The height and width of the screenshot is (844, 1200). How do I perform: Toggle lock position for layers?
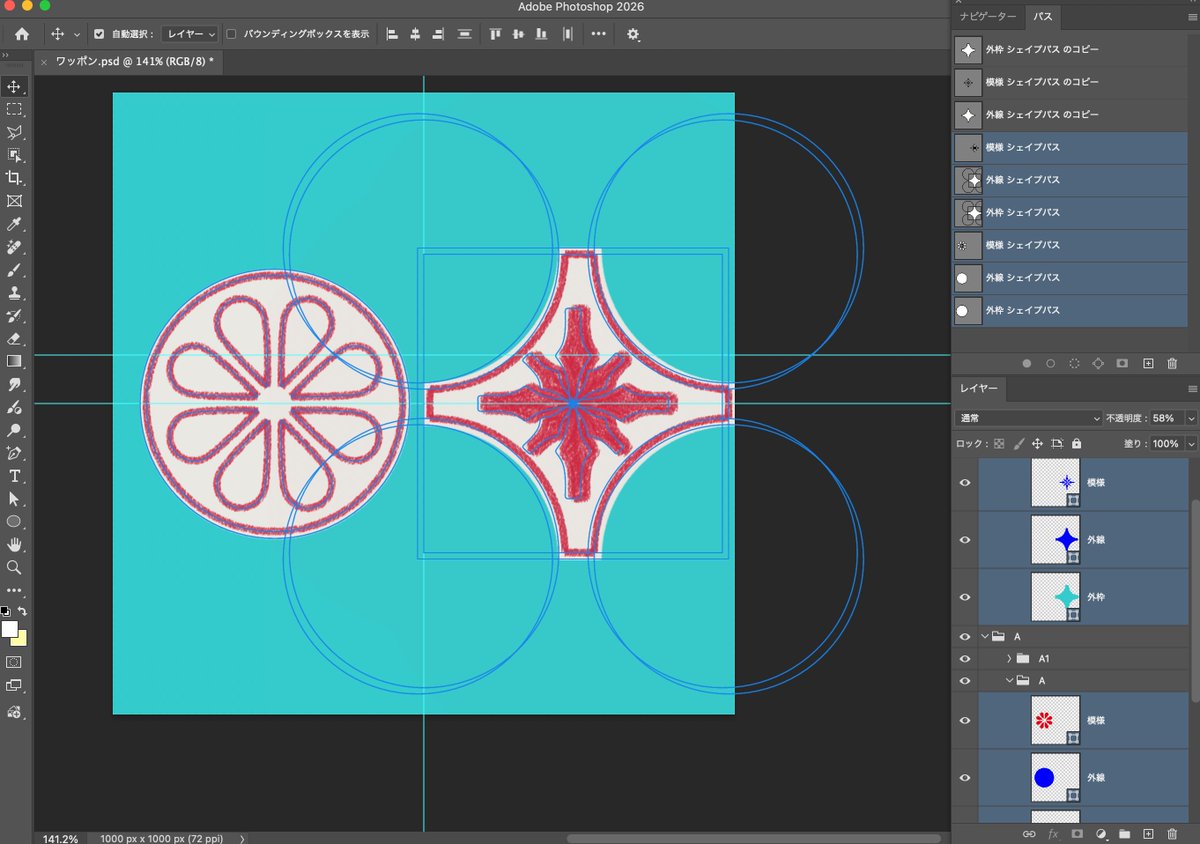pyautogui.click(x=1037, y=443)
